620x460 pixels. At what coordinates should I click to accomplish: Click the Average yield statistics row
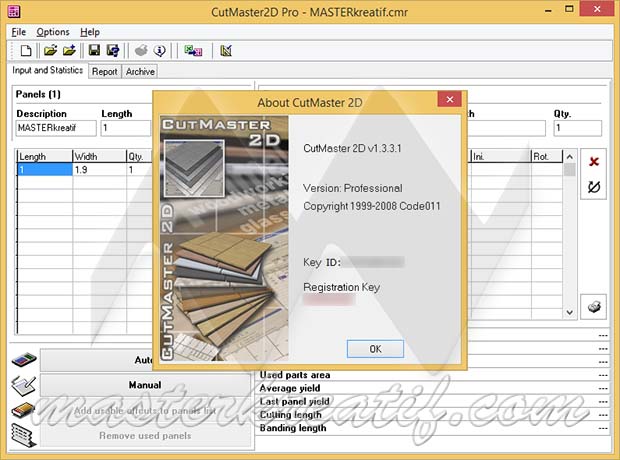(x=433, y=388)
